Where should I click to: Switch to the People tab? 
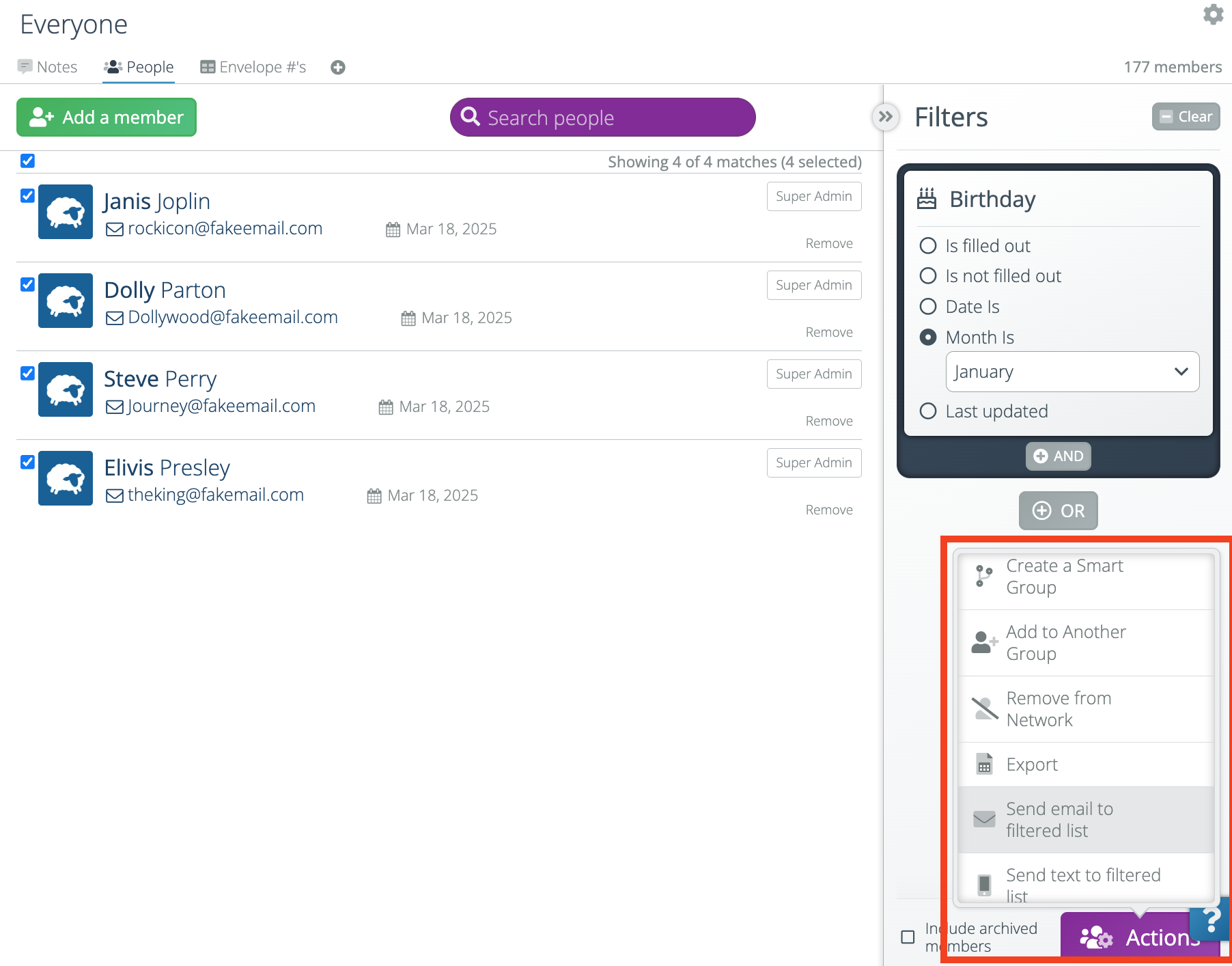pos(139,67)
